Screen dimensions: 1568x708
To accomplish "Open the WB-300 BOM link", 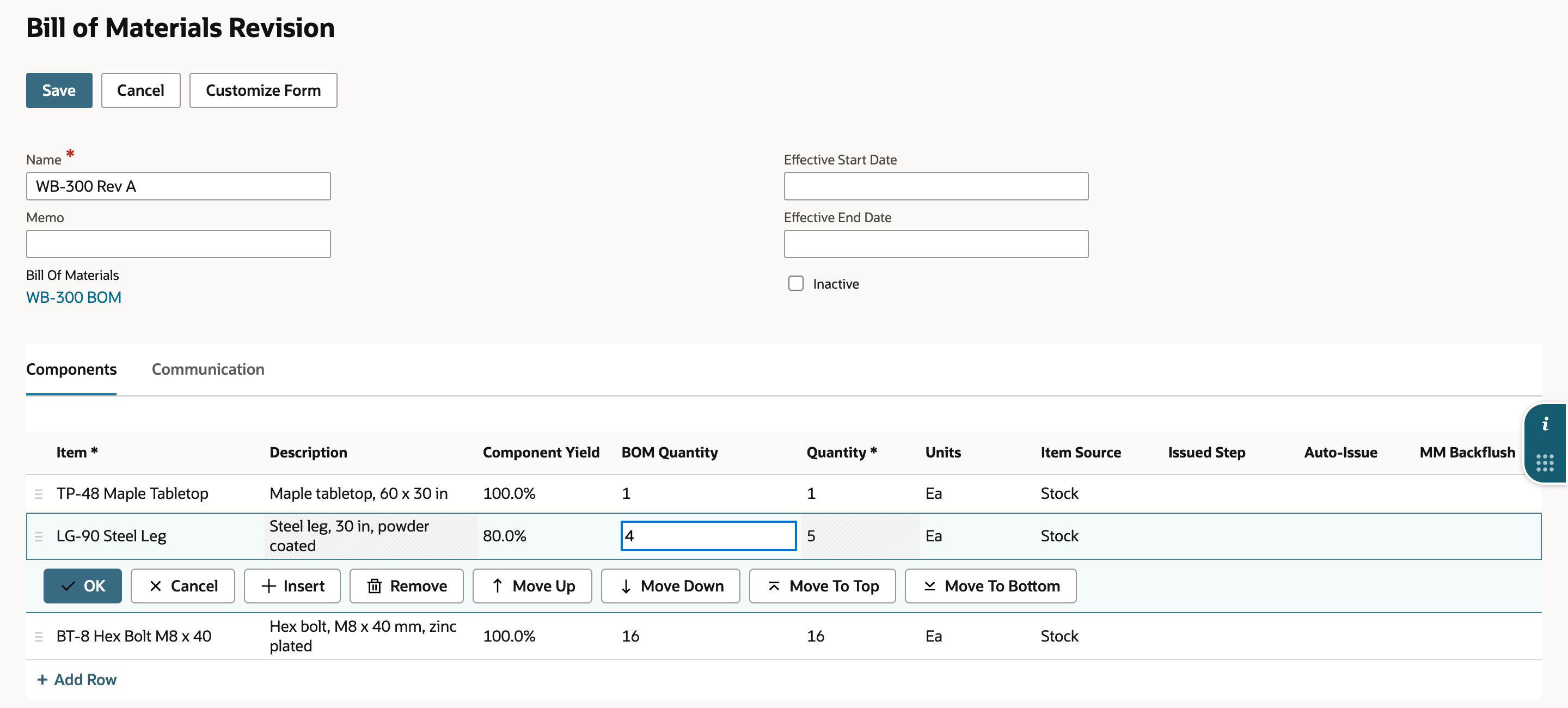I will click(73, 297).
